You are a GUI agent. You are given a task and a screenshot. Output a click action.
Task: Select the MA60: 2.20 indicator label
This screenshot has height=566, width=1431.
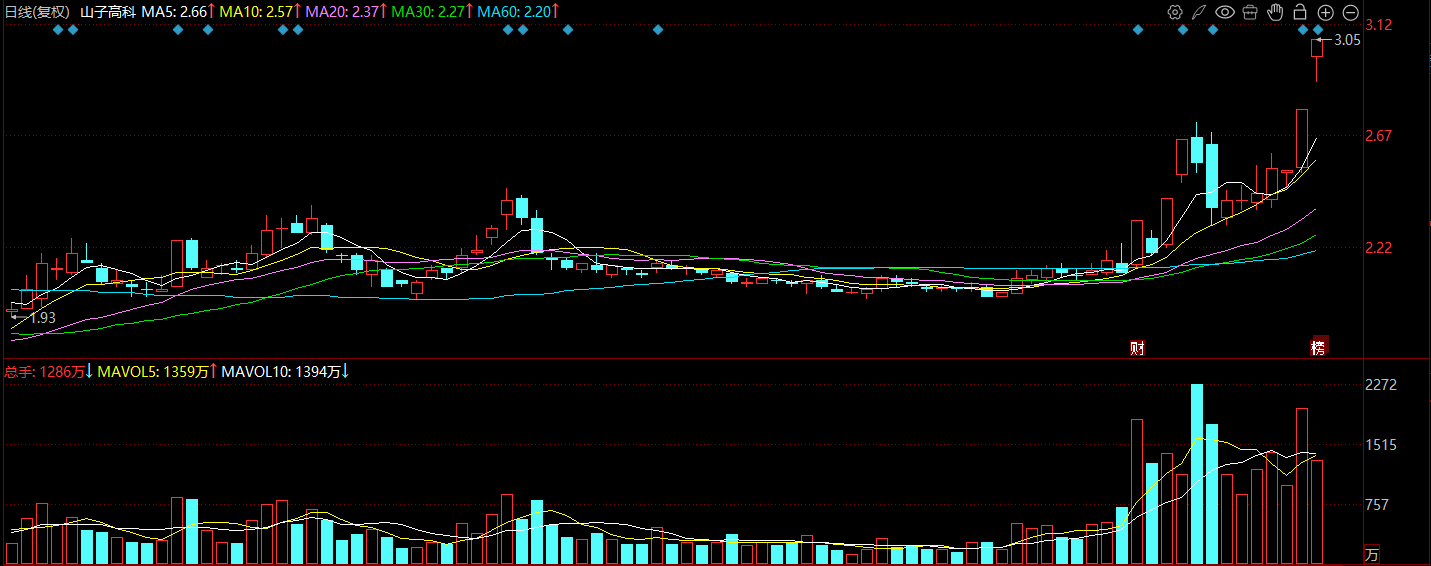pos(519,12)
